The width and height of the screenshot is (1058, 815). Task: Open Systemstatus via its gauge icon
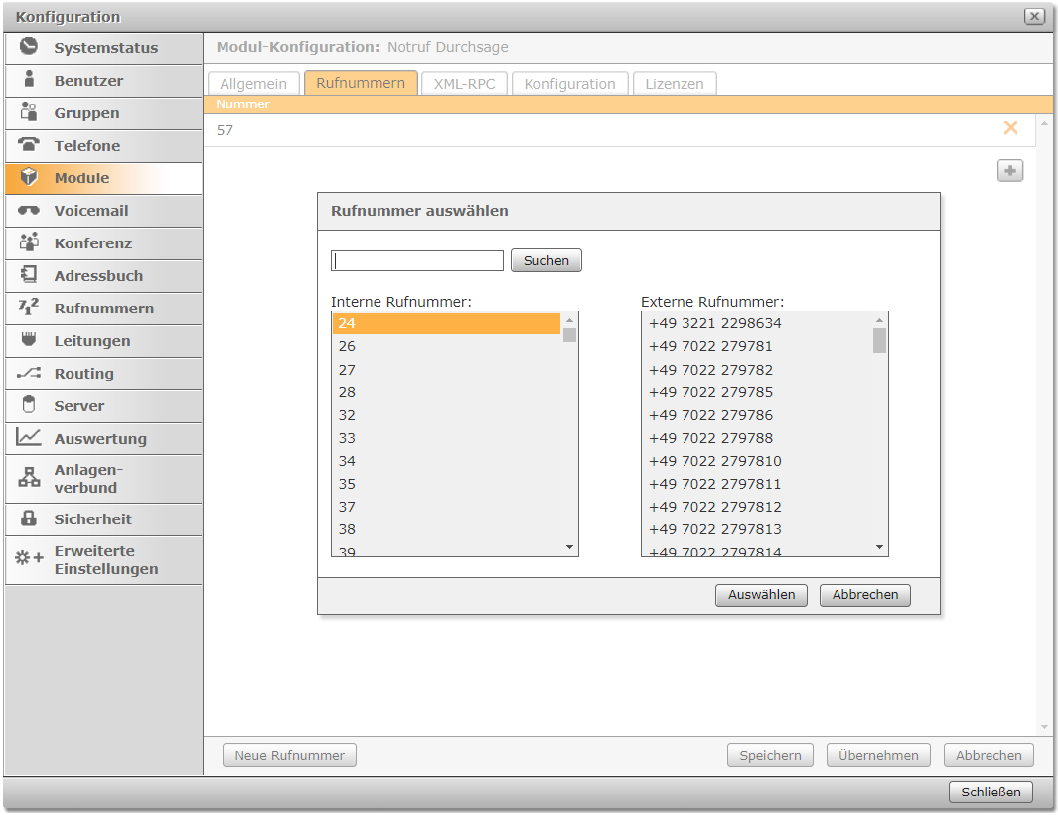(x=29, y=47)
